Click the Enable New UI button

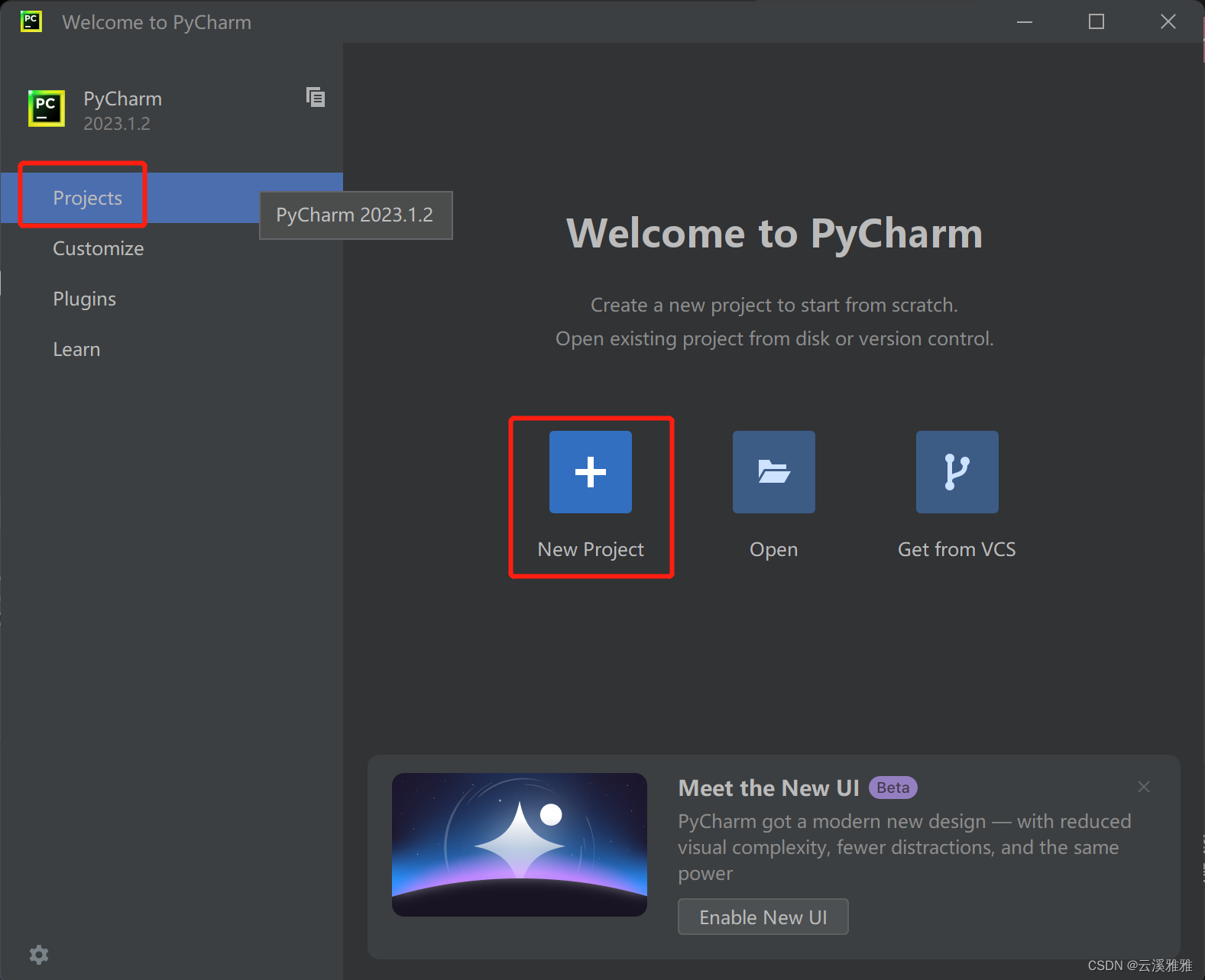(x=763, y=917)
